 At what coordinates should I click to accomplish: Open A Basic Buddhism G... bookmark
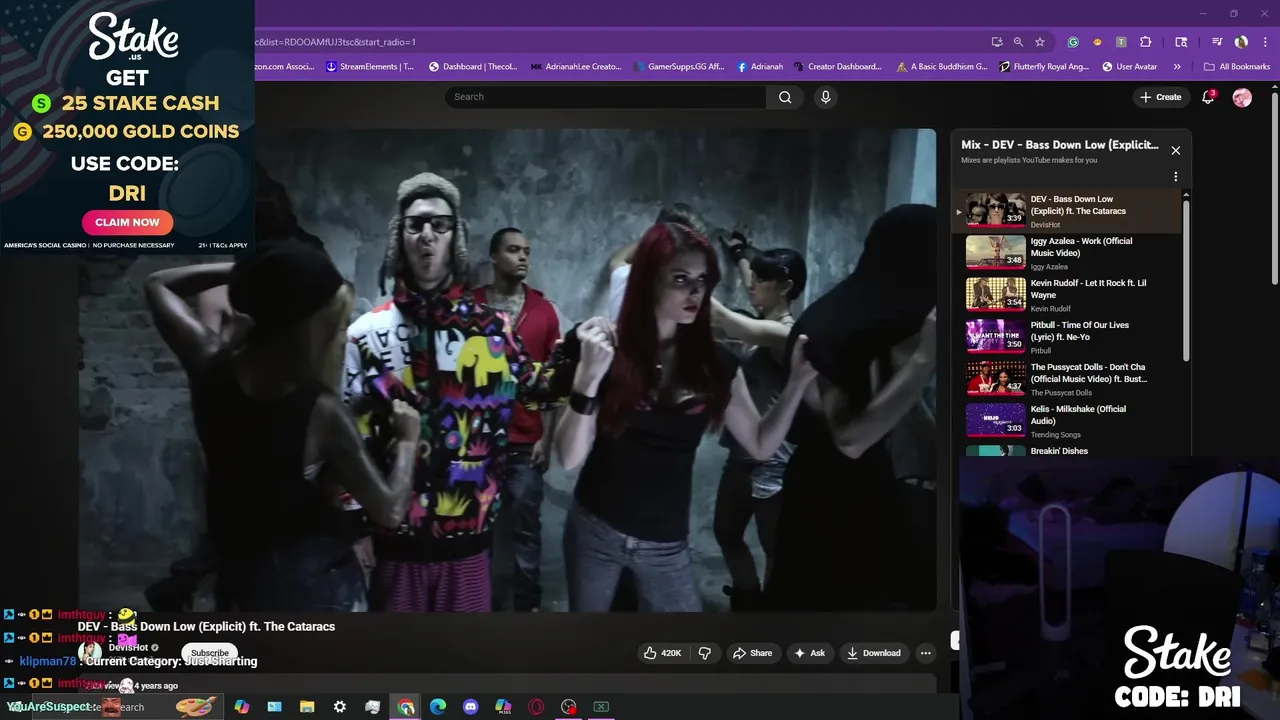click(x=942, y=67)
